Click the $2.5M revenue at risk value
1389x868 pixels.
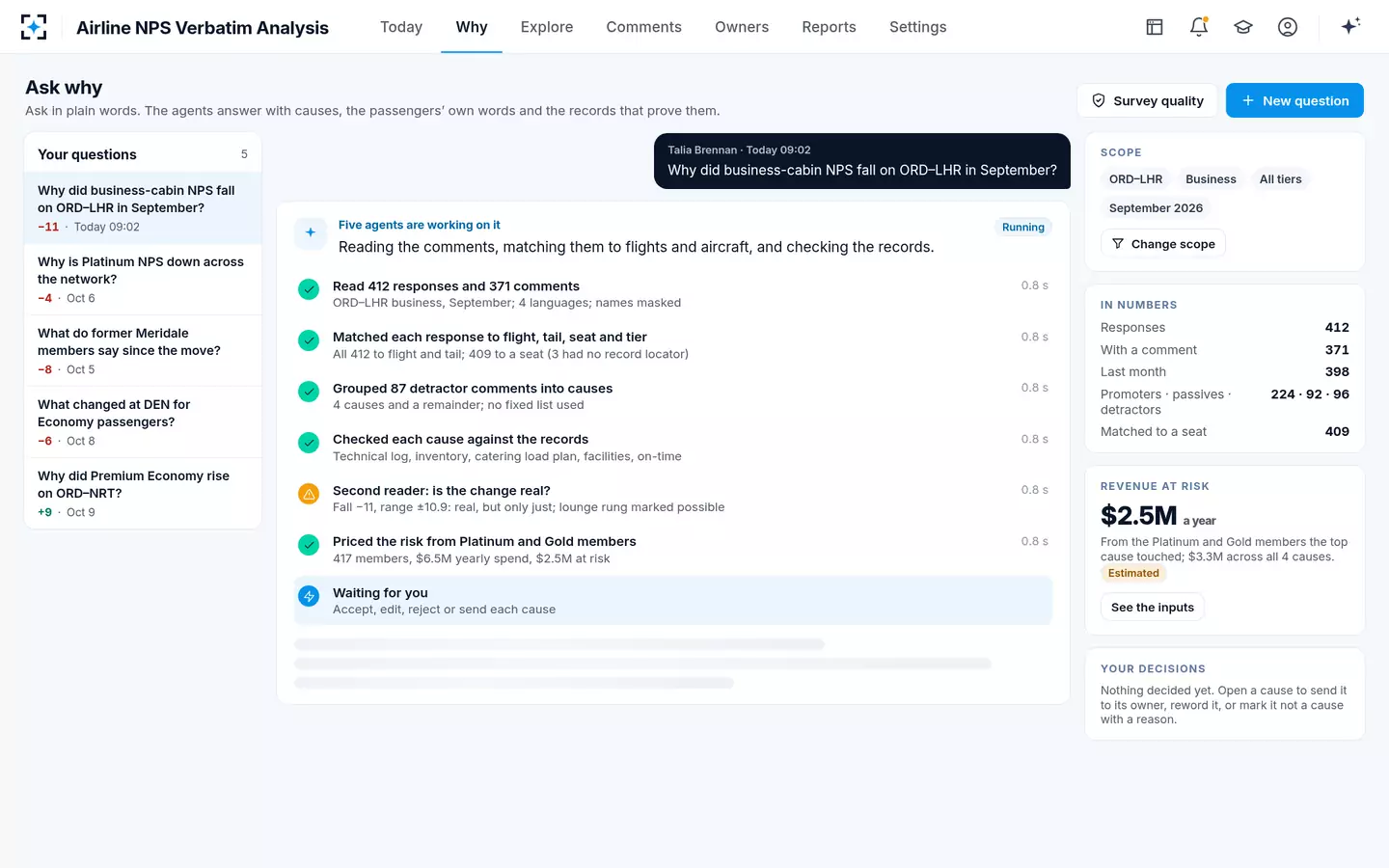(1138, 516)
